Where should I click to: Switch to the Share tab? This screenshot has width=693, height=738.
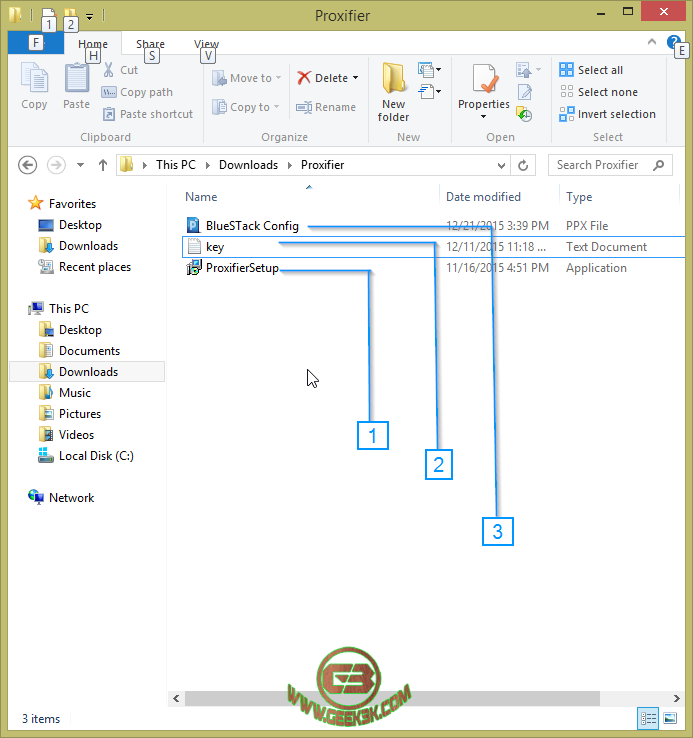coord(150,44)
